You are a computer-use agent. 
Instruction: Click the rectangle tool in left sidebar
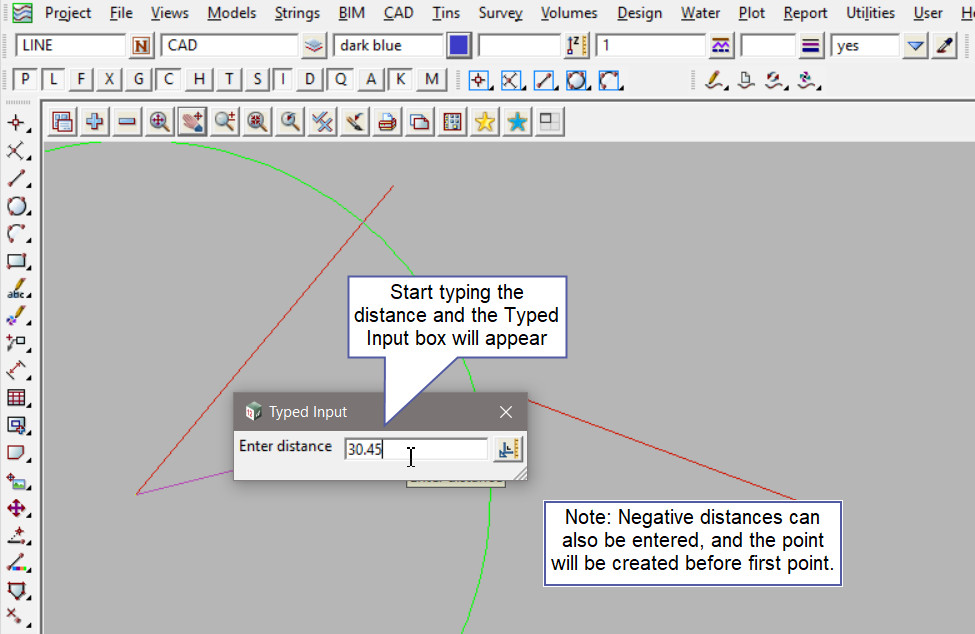(16, 262)
